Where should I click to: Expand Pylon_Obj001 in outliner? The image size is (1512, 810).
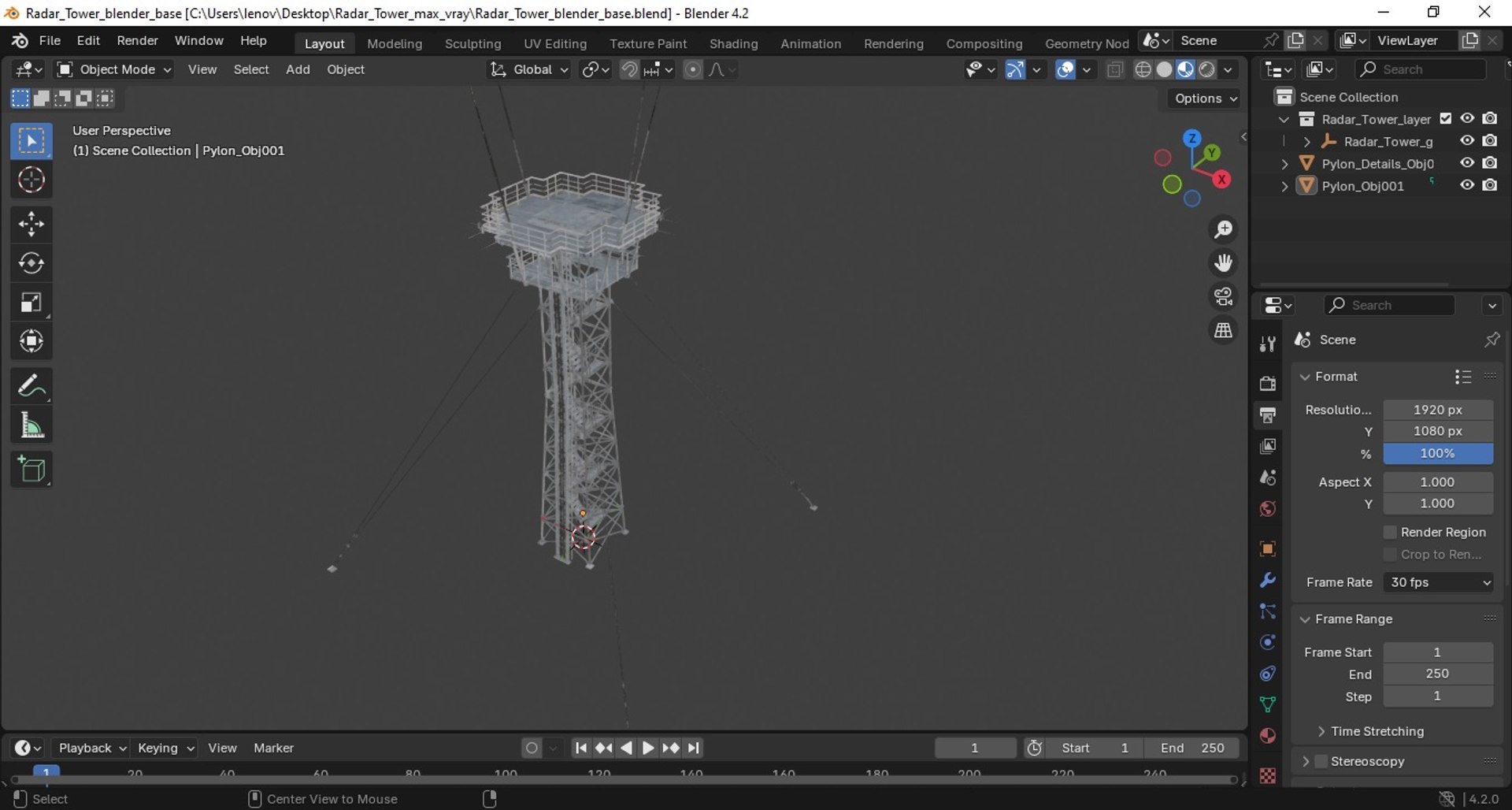[1284, 186]
